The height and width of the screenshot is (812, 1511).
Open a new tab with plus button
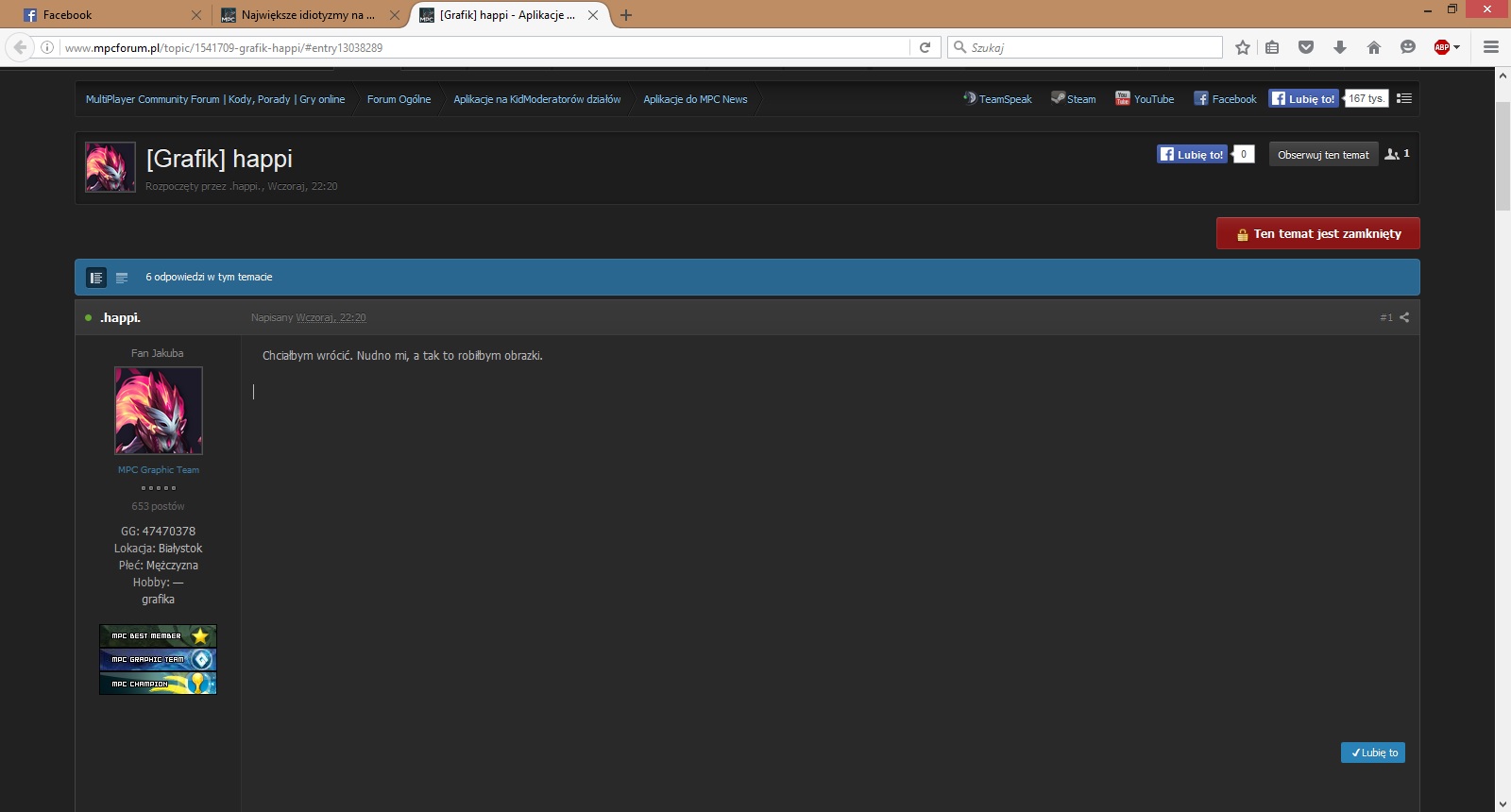626,15
